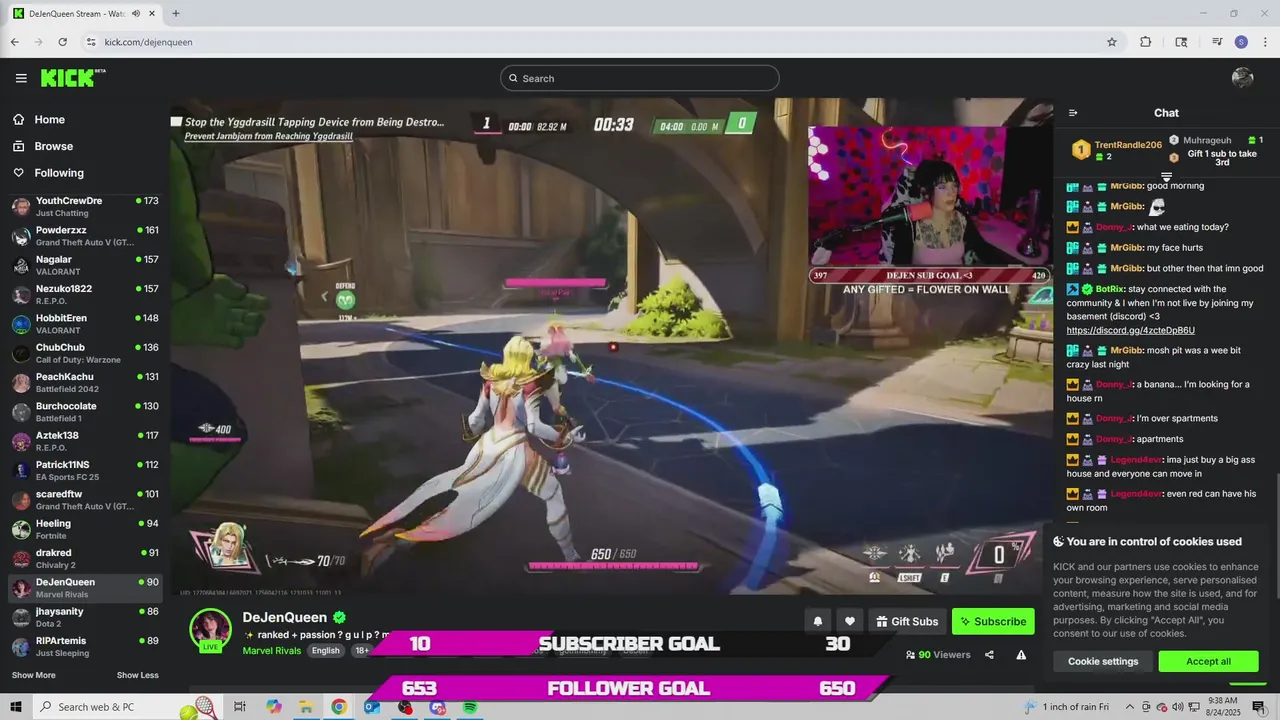
Task: Open Chrome extensions puzzle icon
Action: coord(1146,42)
